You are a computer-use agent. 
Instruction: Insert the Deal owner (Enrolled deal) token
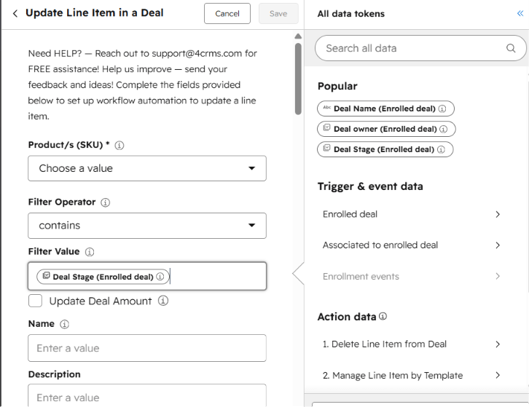[386, 129]
